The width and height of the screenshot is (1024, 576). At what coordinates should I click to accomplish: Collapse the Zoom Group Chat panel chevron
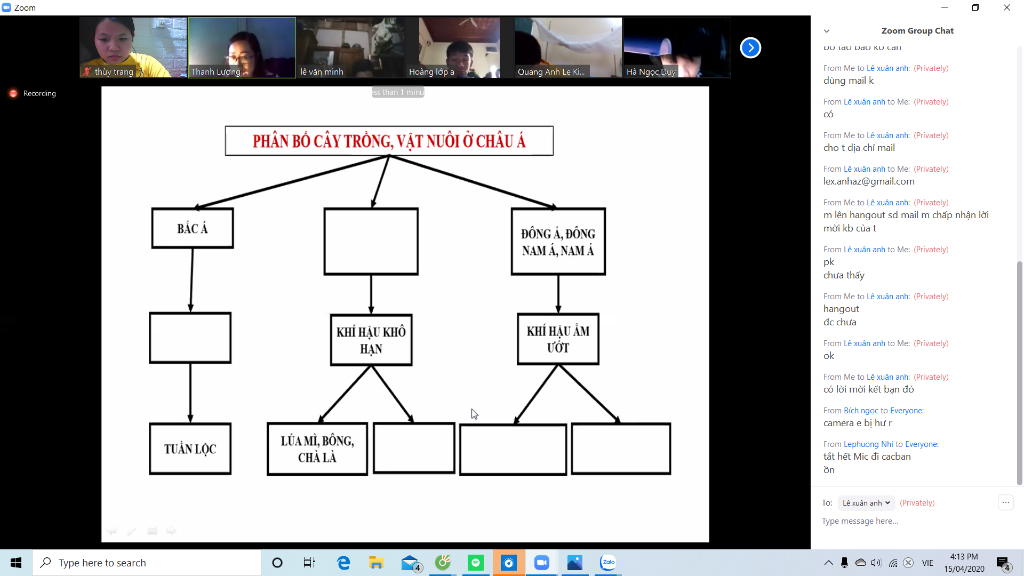click(x=826, y=31)
